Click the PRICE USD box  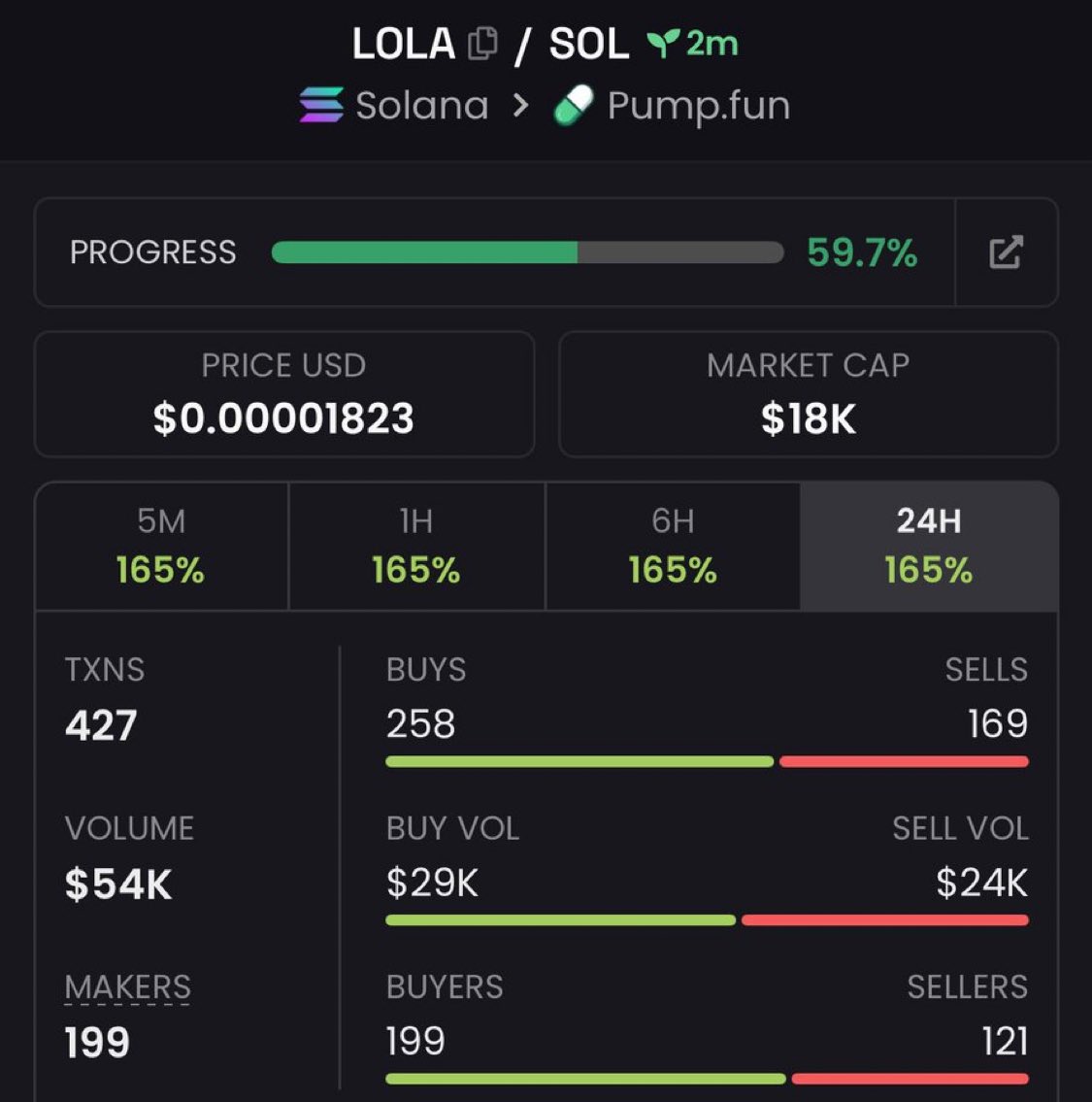283,394
